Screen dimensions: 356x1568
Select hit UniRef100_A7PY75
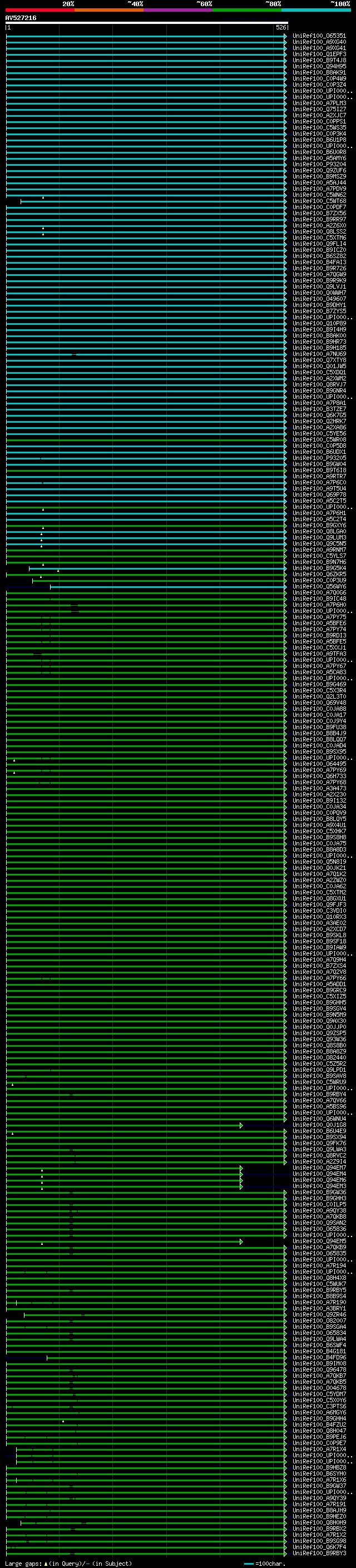point(319,617)
